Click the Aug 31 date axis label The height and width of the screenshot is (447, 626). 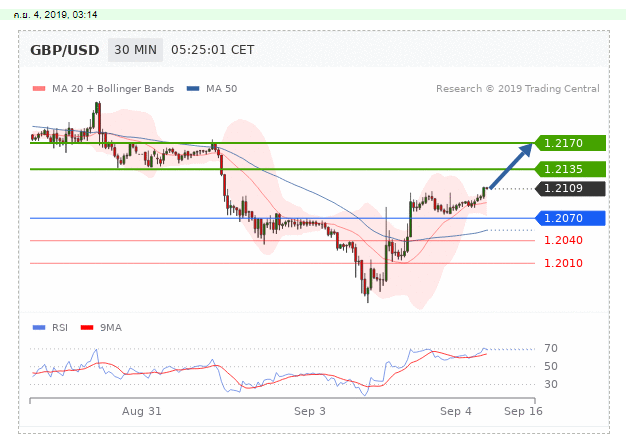[x=142, y=411]
